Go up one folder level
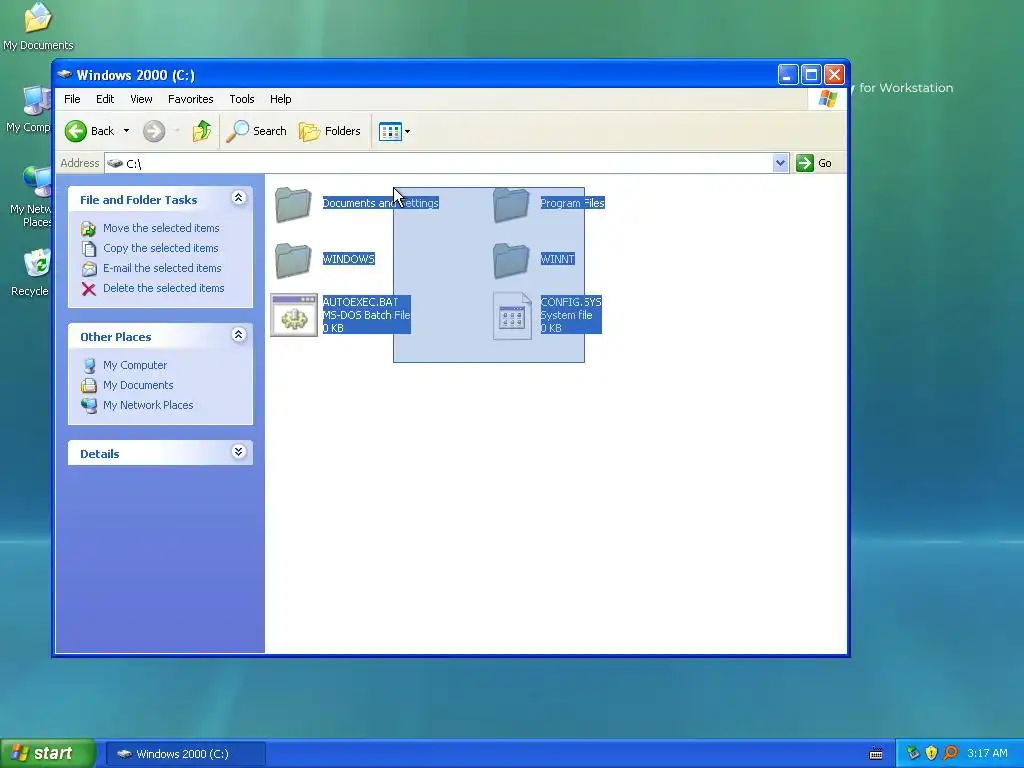 pyautogui.click(x=202, y=131)
